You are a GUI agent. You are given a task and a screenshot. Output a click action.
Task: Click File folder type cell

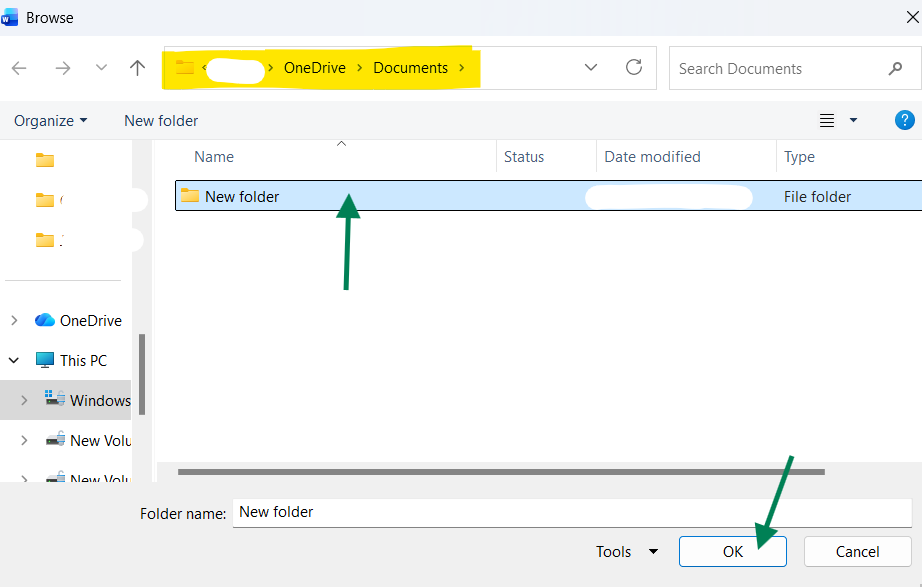[817, 196]
